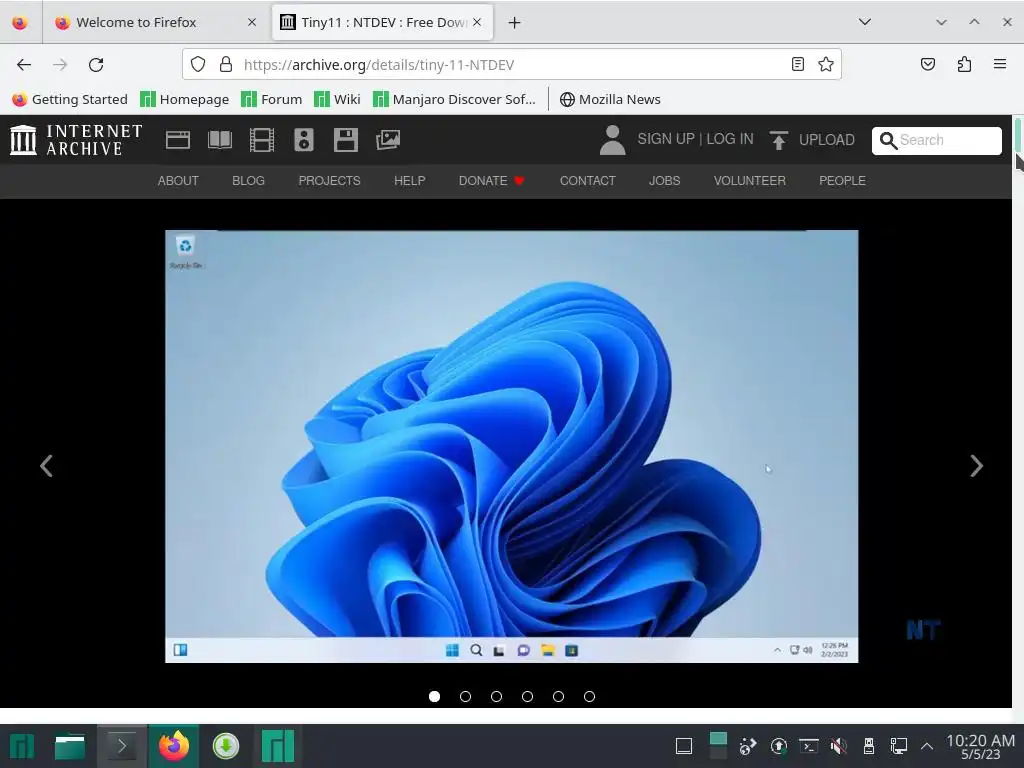1024x768 pixels.
Task: Return to the previous carousel image
Action: click(x=46, y=466)
